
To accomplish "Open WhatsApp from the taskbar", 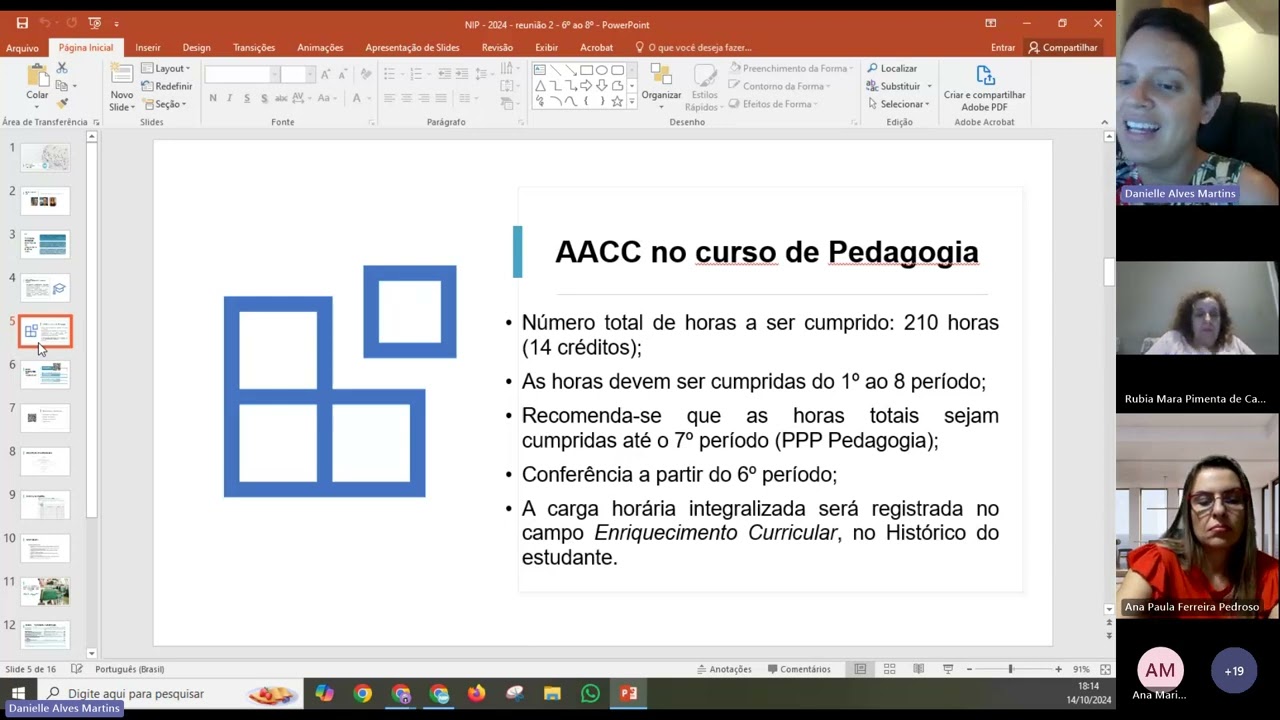I will (x=590, y=693).
